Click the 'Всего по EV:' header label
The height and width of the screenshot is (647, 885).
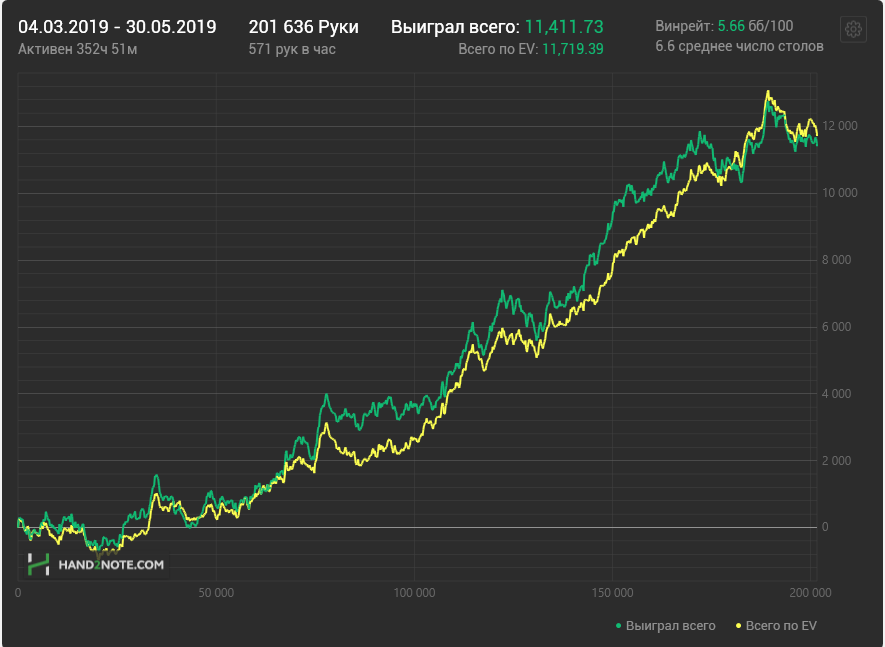click(498, 49)
